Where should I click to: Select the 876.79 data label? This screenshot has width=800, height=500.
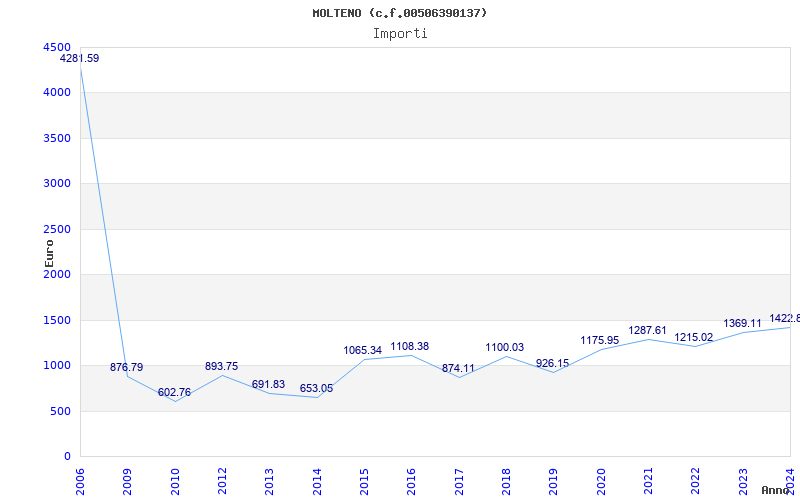[127, 367]
